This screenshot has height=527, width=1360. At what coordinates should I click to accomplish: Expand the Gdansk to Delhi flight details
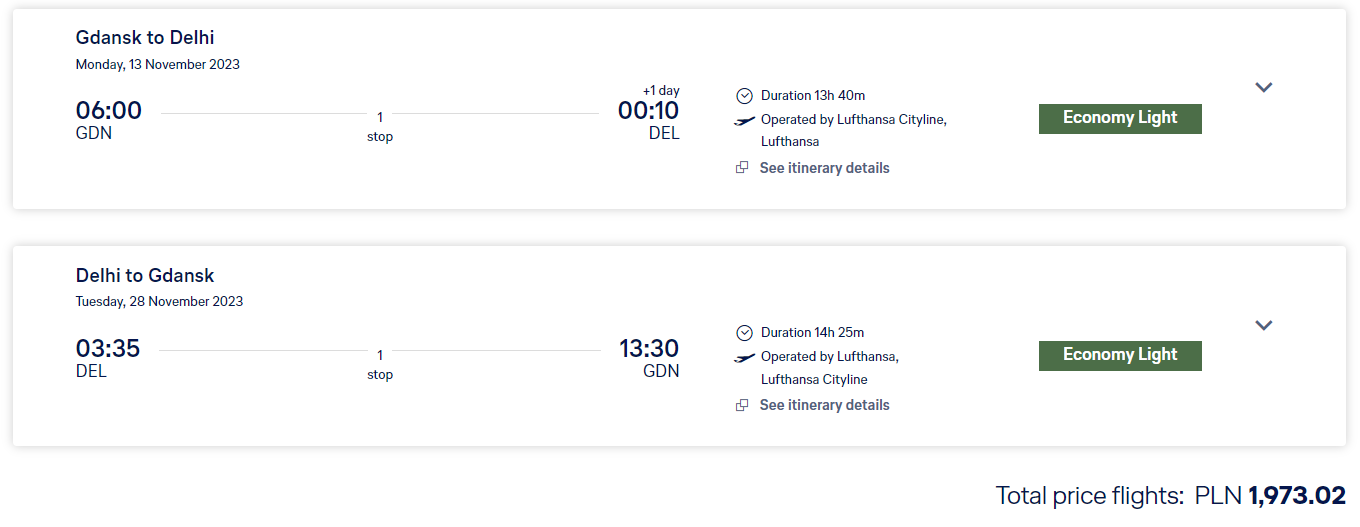click(1264, 87)
